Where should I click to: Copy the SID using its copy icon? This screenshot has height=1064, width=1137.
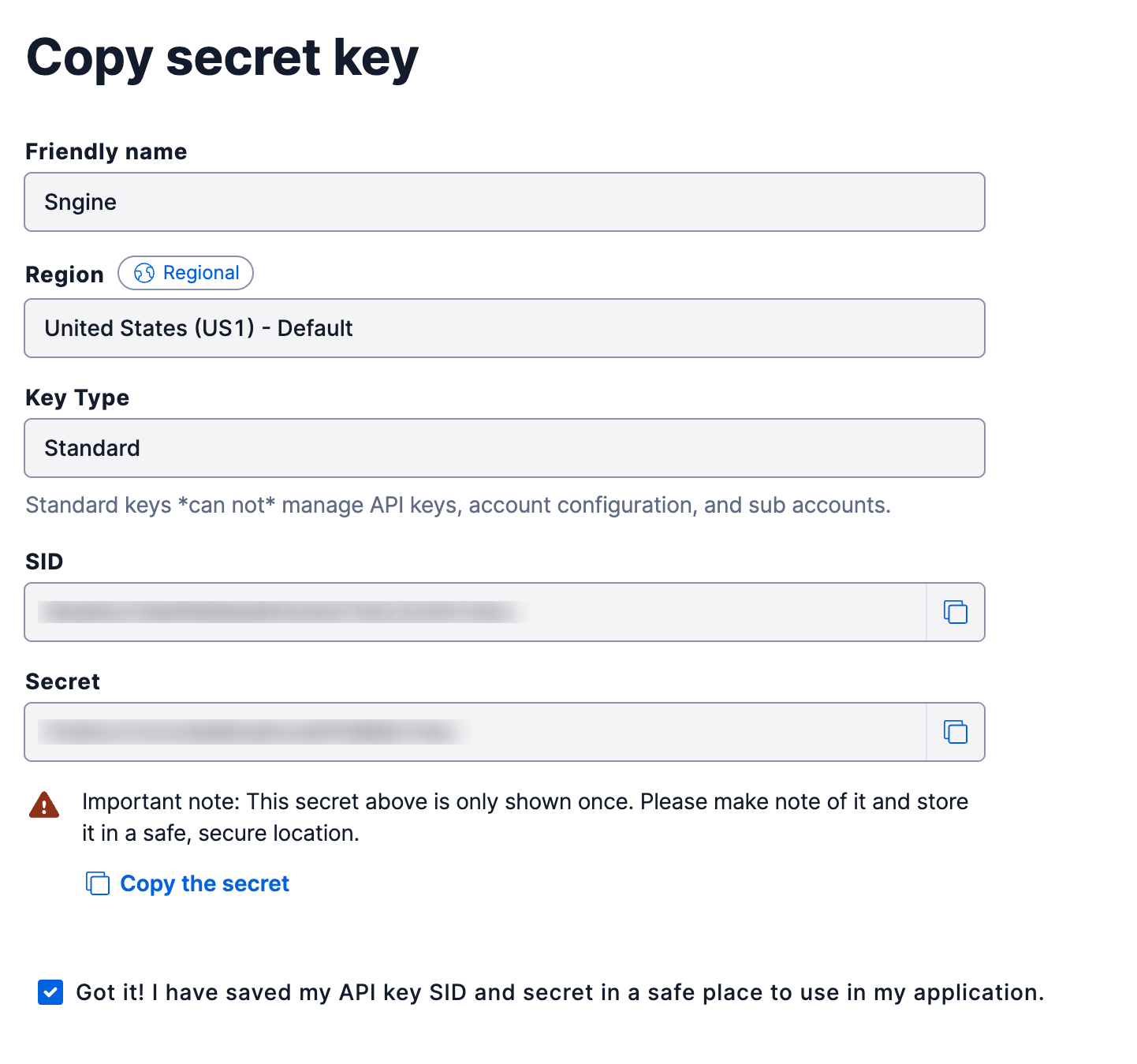click(955, 612)
